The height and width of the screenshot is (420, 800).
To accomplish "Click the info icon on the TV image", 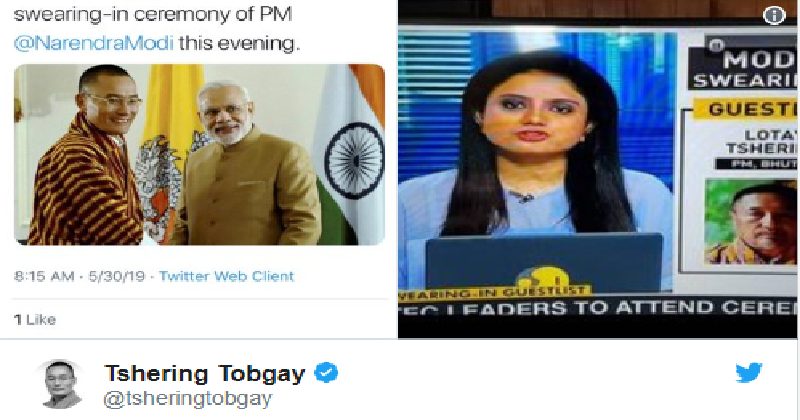I will point(773,15).
